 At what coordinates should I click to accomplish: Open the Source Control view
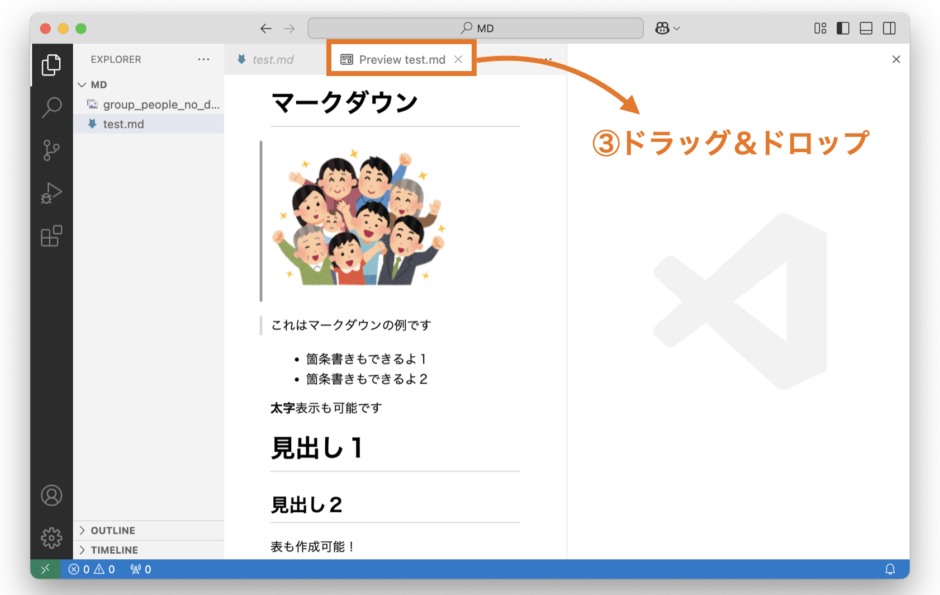[x=51, y=148]
